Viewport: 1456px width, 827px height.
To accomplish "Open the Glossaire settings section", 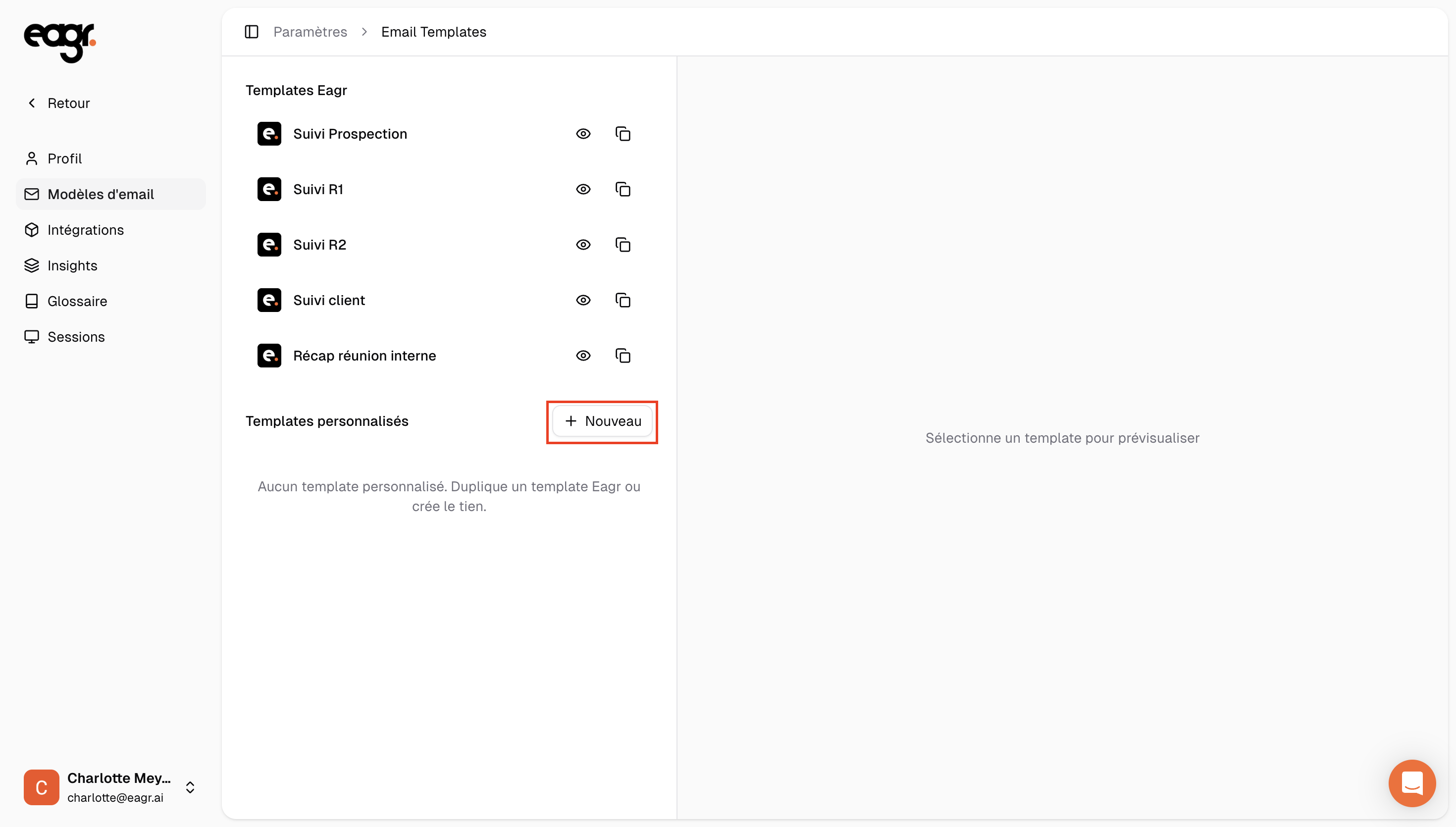I will tap(77, 301).
